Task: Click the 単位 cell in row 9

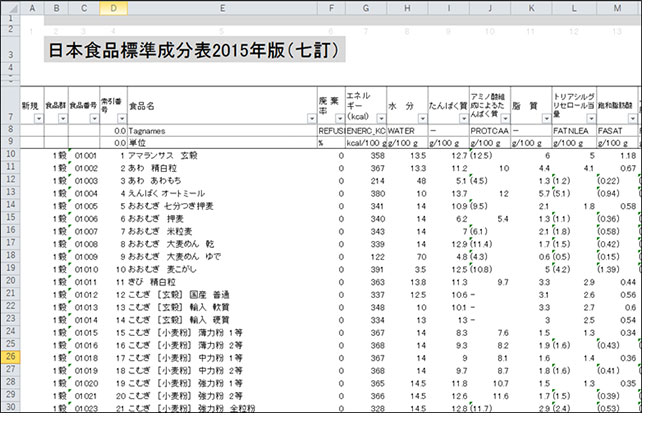Action: [x=222, y=143]
